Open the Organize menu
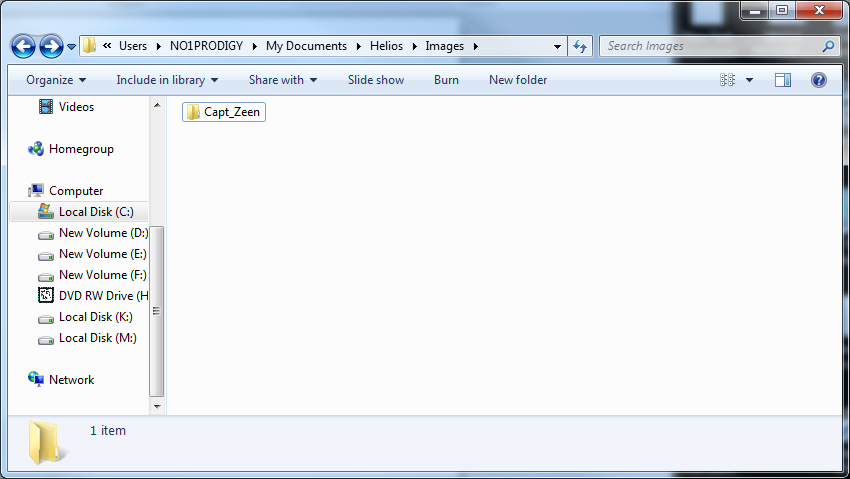The height and width of the screenshot is (479, 850). [56, 80]
